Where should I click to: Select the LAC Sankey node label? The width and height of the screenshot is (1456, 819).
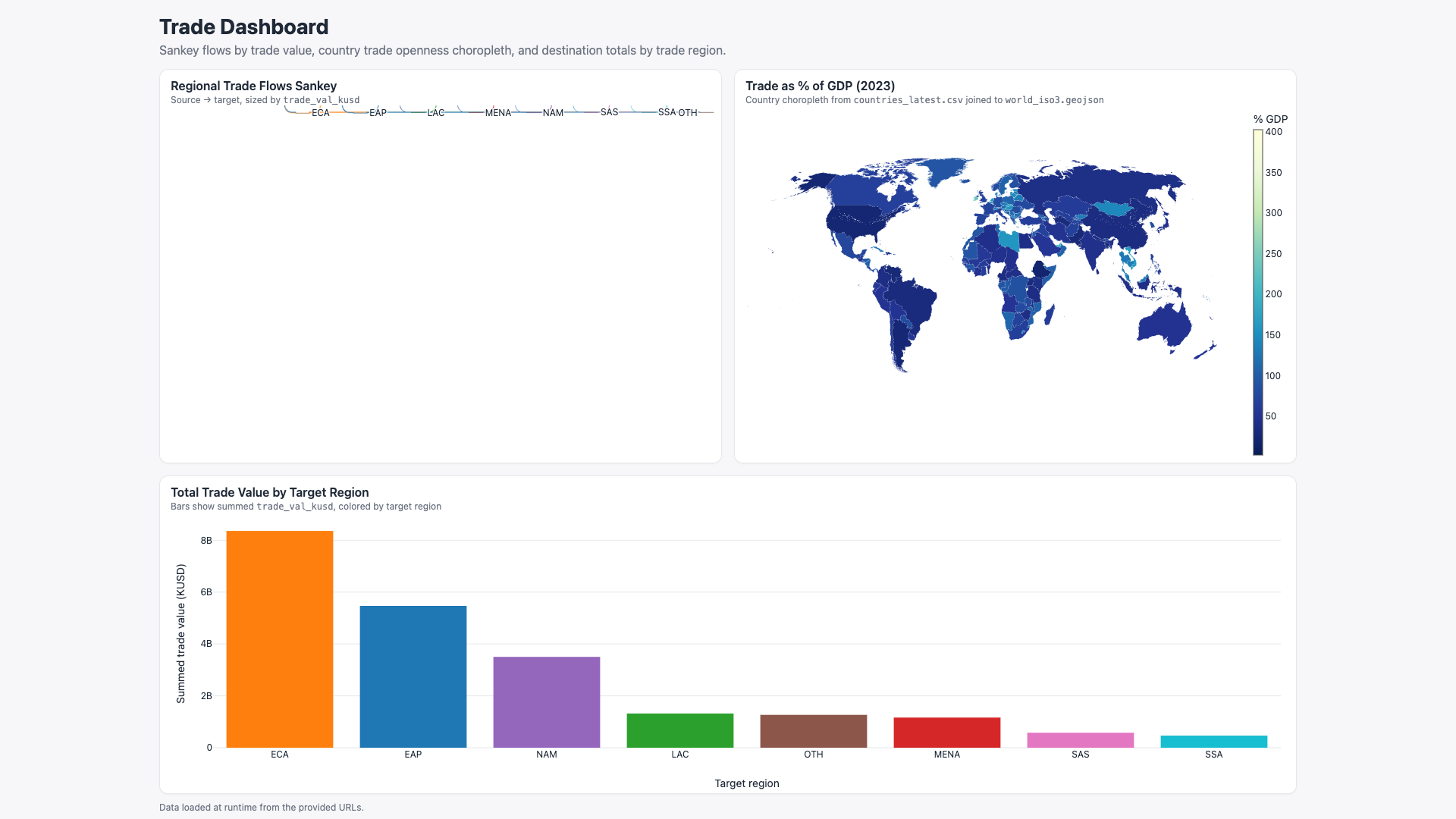tap(435, 113)
